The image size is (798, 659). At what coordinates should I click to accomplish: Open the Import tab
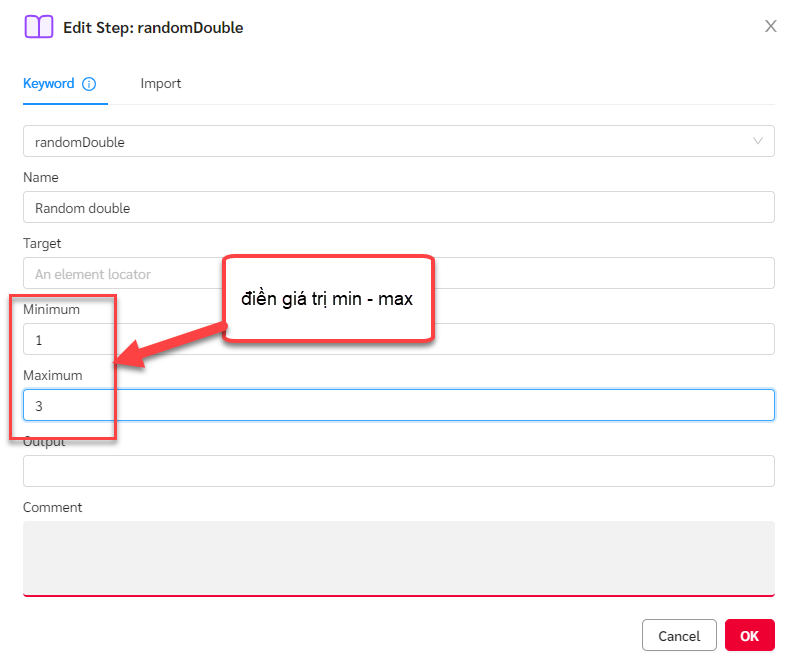(160, 84)
